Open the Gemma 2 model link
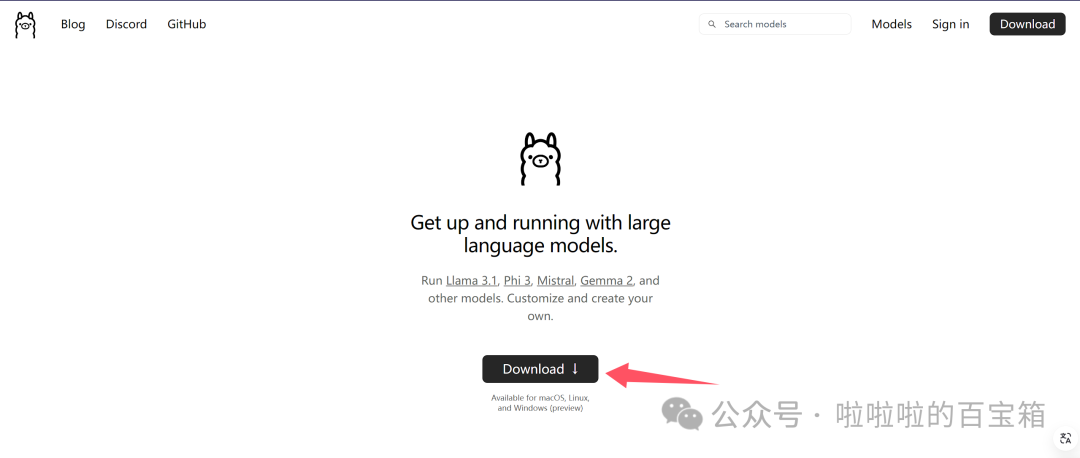Image resolution: width=1080 pixels, height=458 pixels. pos(607,281)
